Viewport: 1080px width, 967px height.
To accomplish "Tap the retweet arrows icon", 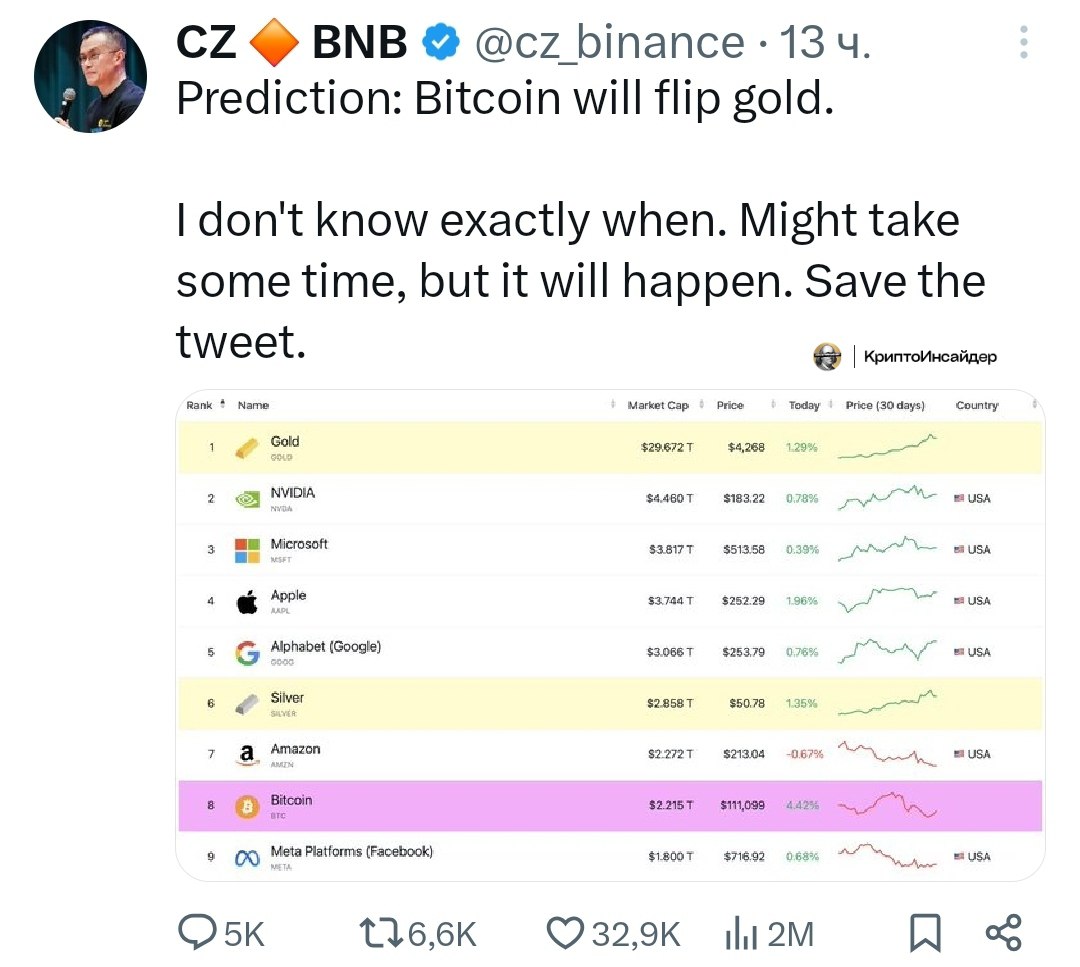I will (380, 933).
